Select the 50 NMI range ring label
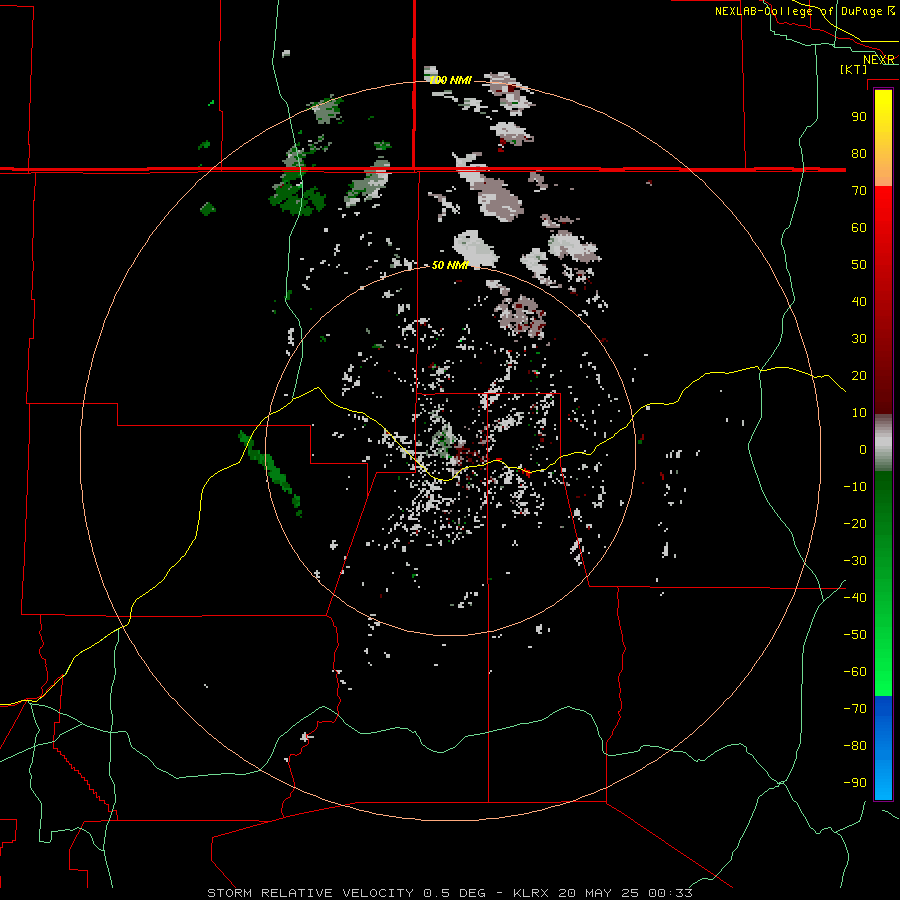900x900 pixels. pos(450,265)
